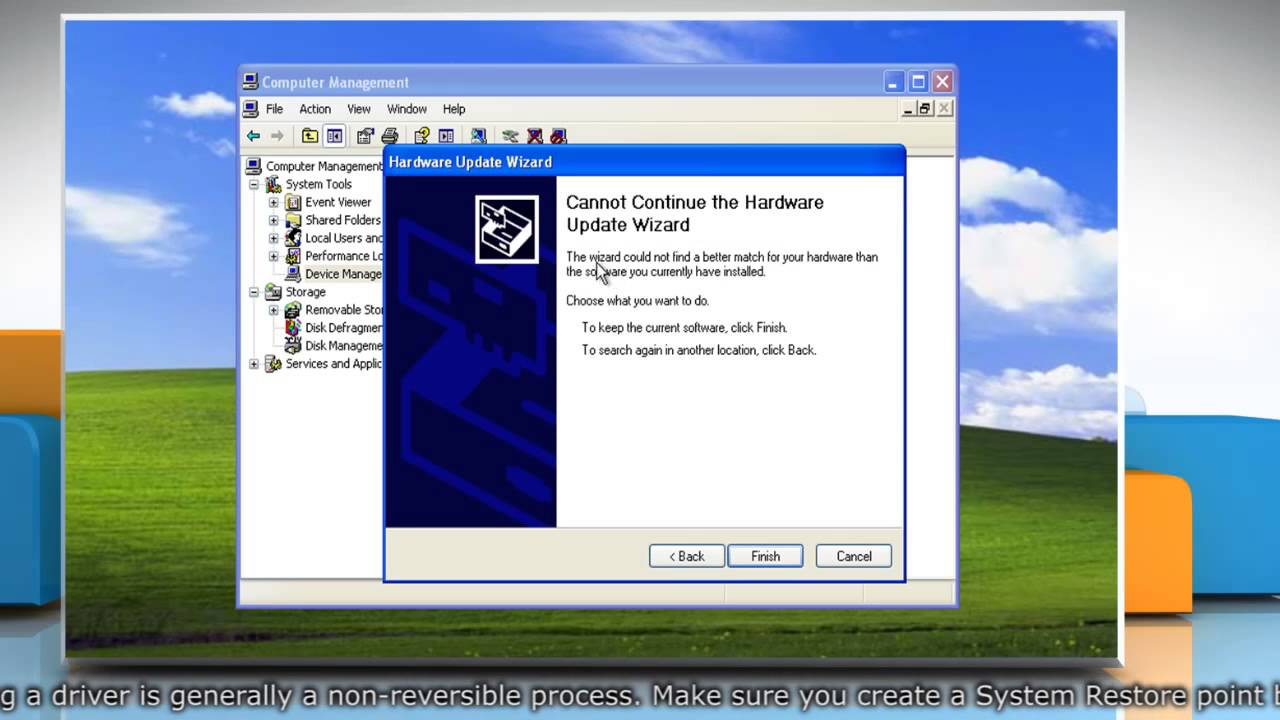Open the Action menu
The width and height of the screenshot is (1280, 720).
pyautogui.click(x=315, y=109)
